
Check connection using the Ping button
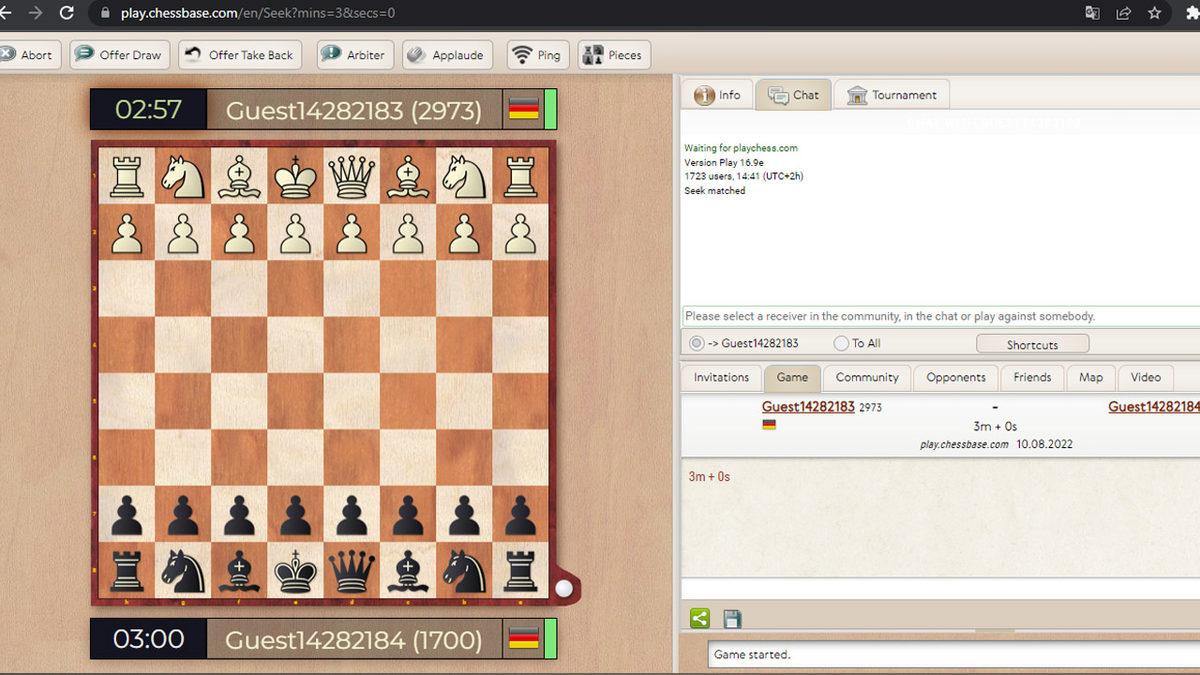536,55
